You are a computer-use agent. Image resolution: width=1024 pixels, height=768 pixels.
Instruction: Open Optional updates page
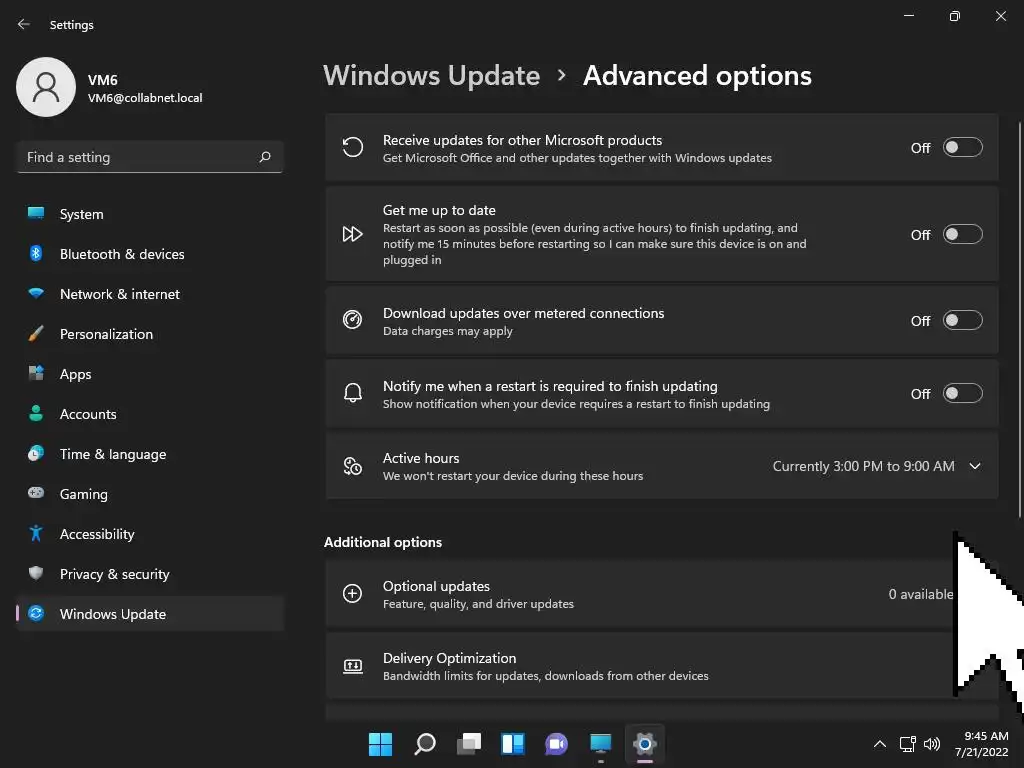[662, 594]
